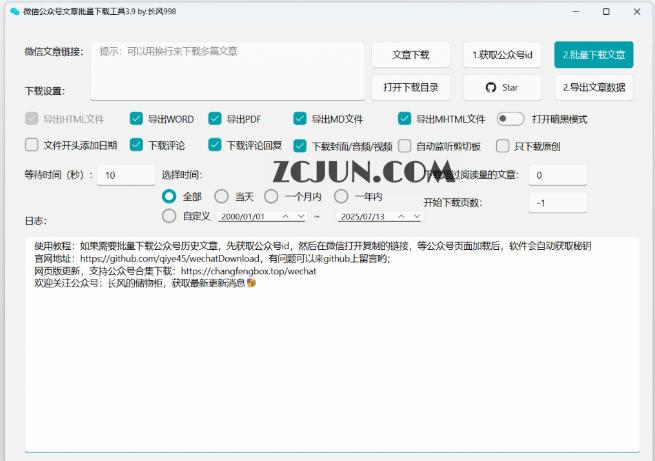The image size is (655, 461).
Task: Click the 文章下载 button
Action: coord(411,55)
